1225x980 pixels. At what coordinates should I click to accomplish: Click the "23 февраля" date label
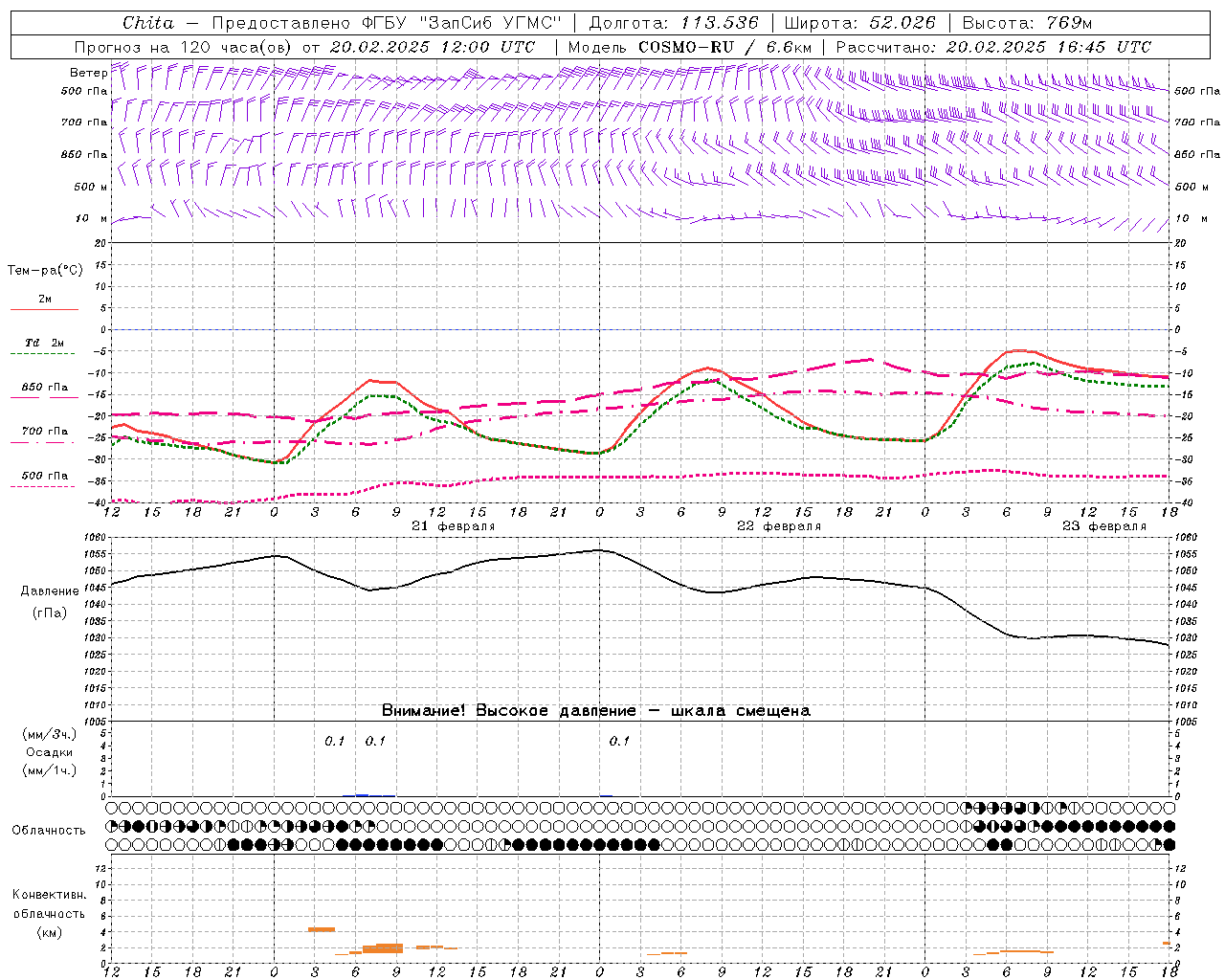1104,526
